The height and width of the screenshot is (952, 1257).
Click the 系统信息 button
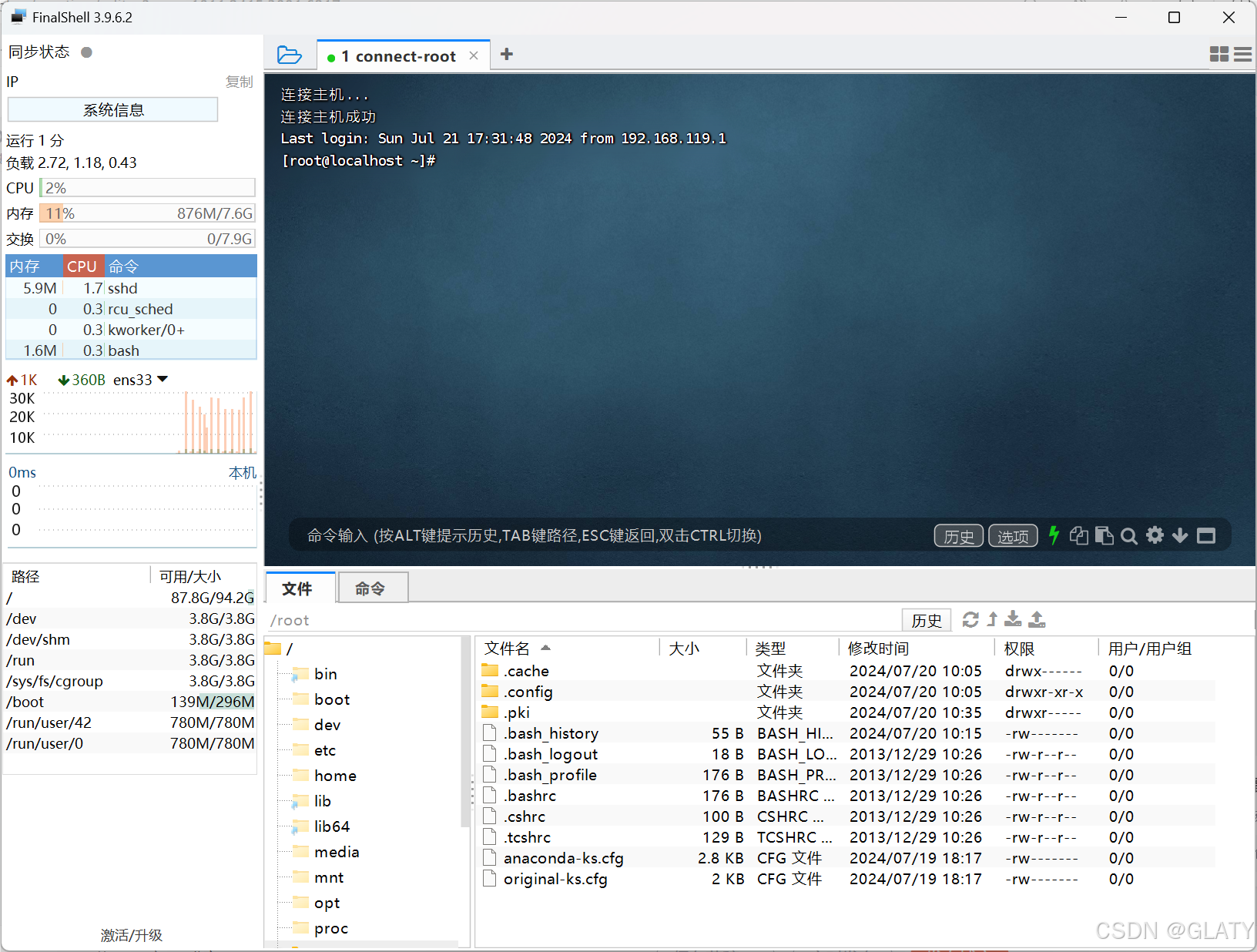coord(112,109)
